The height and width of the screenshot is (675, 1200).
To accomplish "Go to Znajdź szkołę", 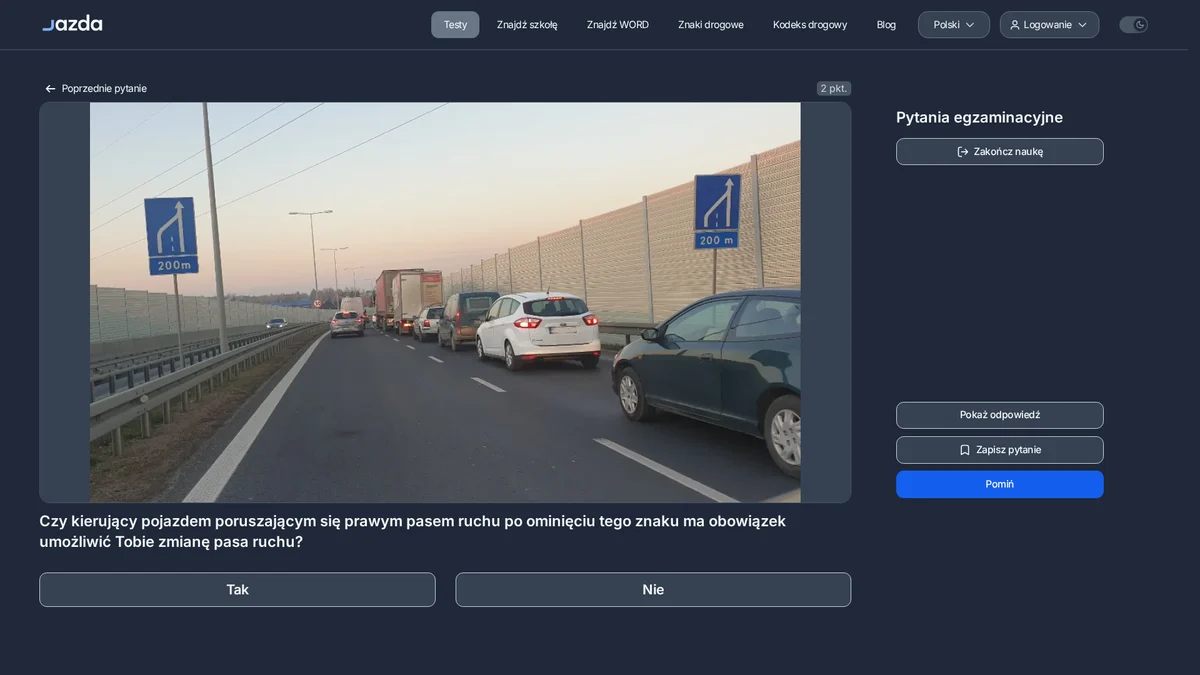I will (x=527, y=25).
